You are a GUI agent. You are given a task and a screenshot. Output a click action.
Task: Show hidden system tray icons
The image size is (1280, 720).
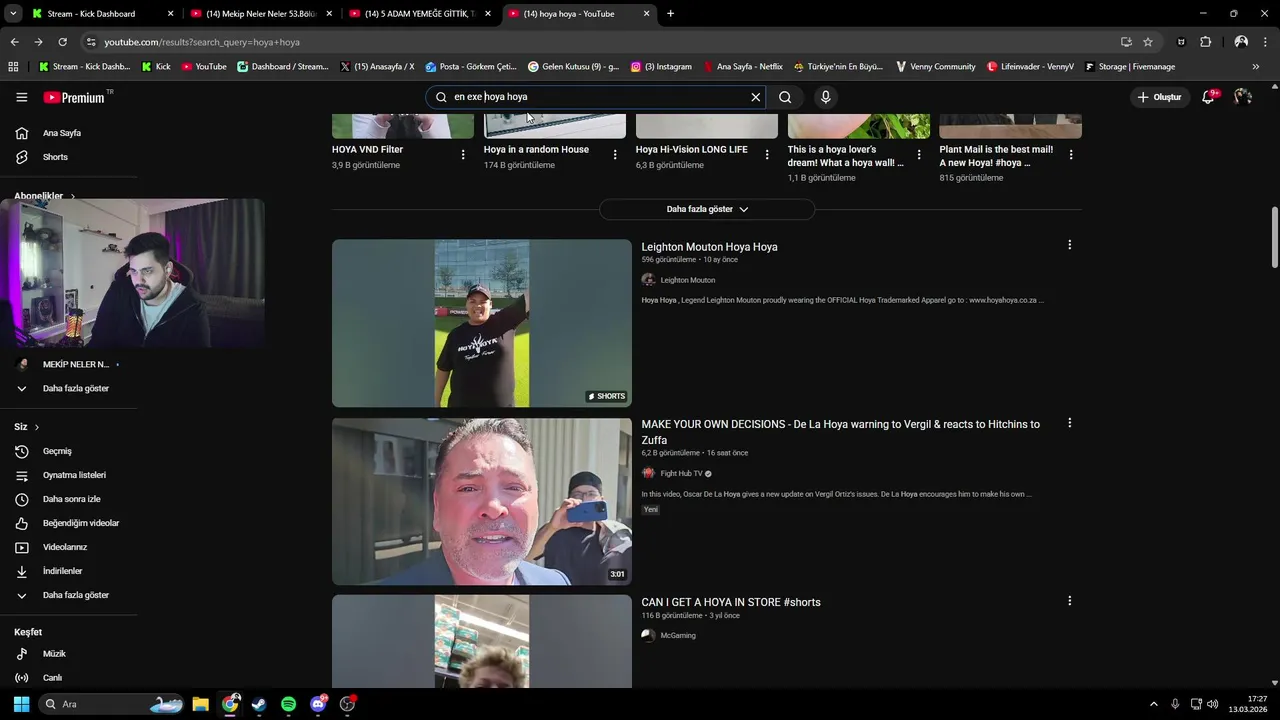point(1153,704)
